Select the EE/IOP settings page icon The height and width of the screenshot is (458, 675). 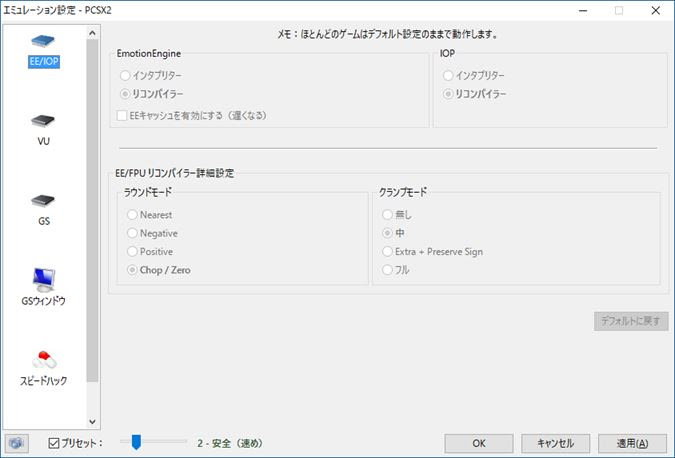point(43,51)
